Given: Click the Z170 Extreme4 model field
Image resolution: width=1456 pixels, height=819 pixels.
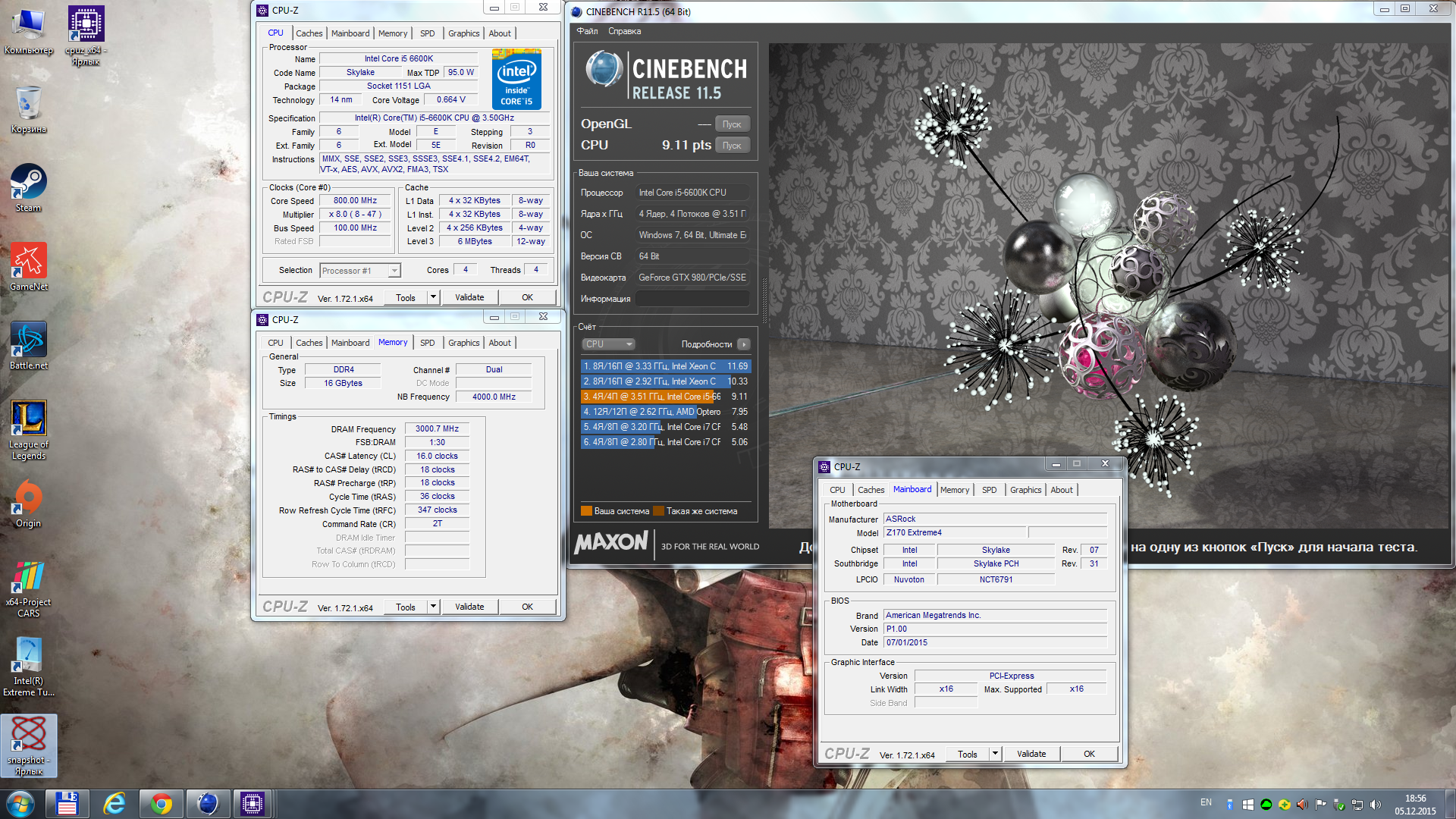Looking at the screenshot, I should (955, 532).
